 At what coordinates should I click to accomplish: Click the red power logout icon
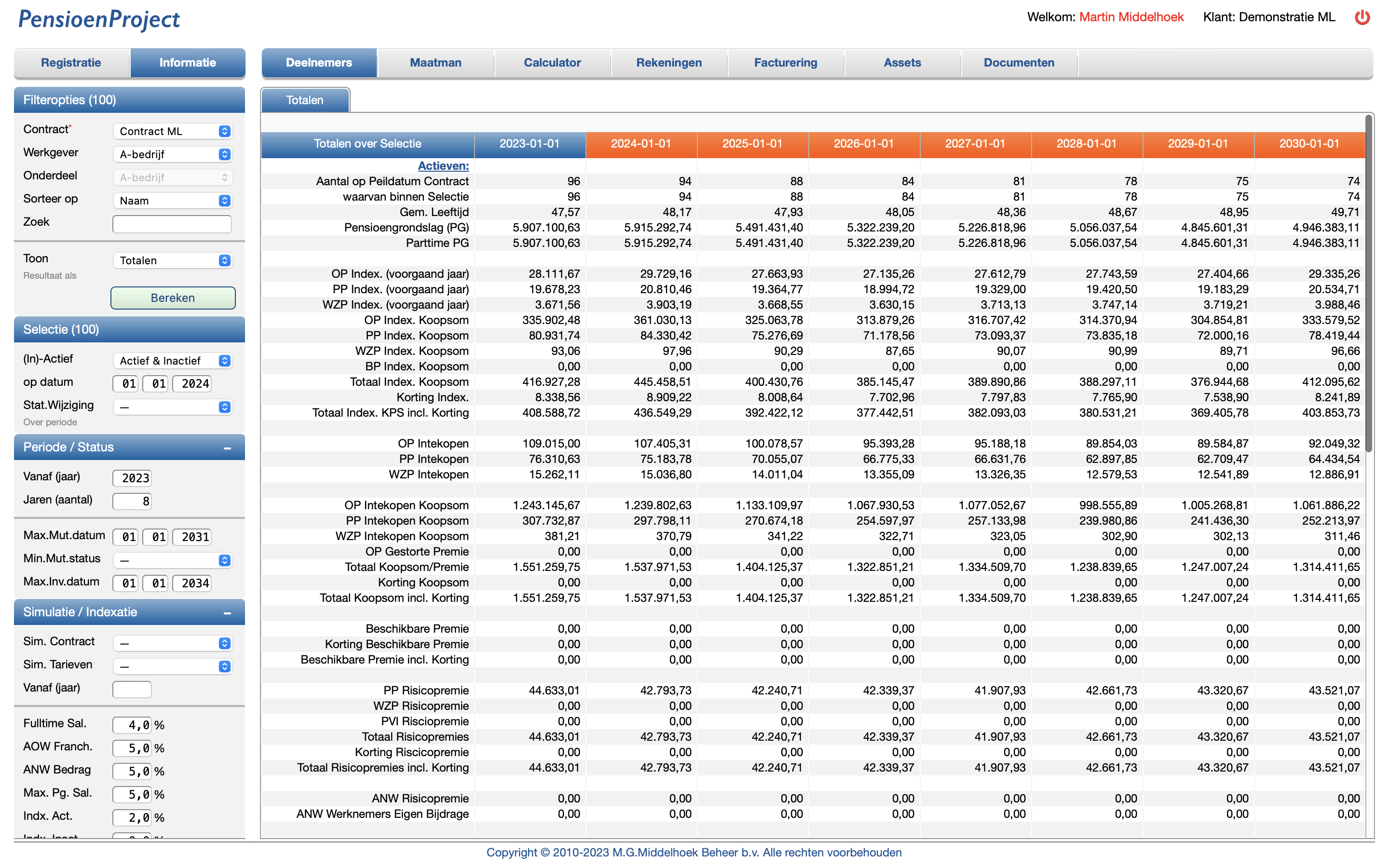pos(1362,17)
